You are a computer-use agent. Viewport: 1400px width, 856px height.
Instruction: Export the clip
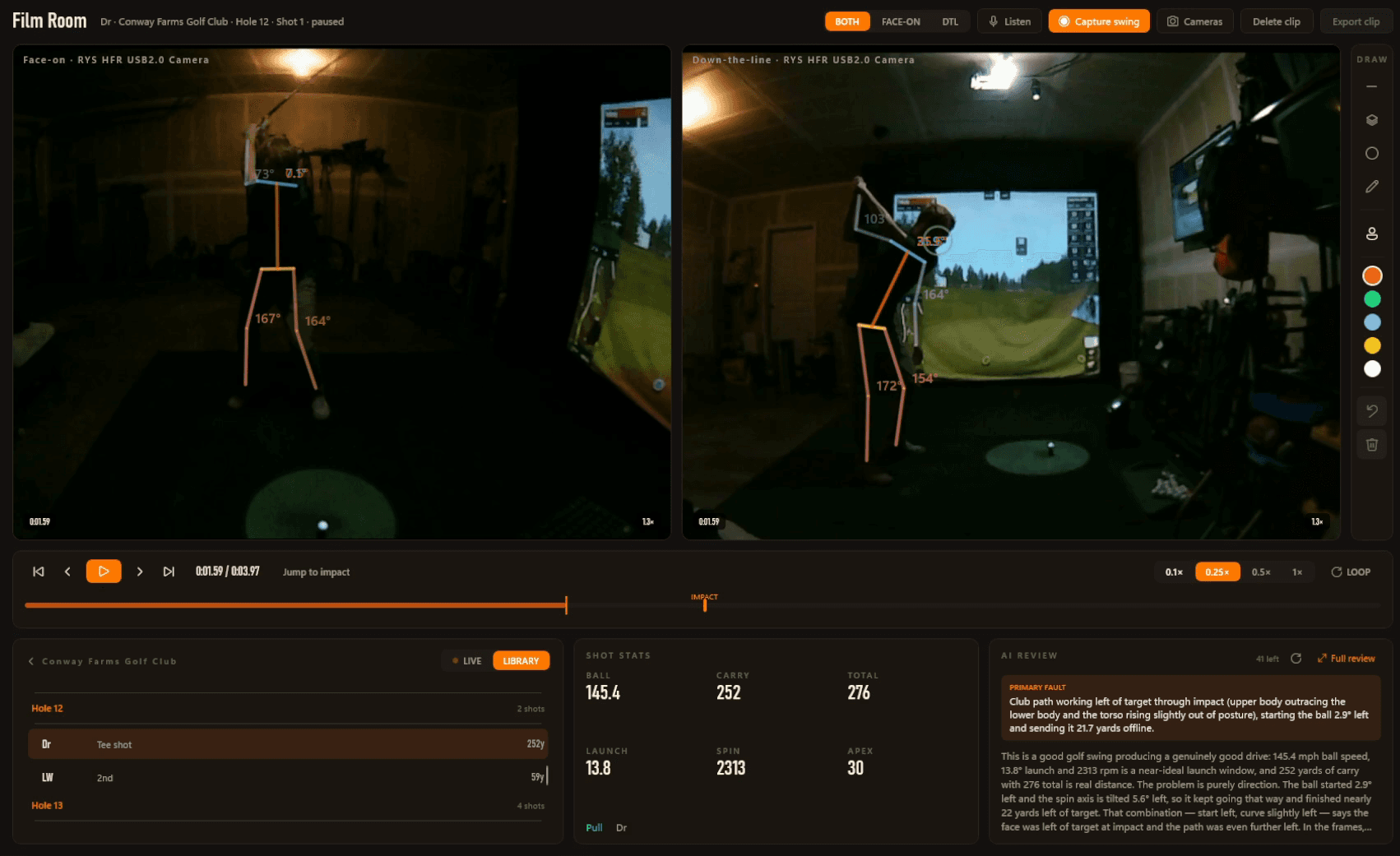(1356, 21)
